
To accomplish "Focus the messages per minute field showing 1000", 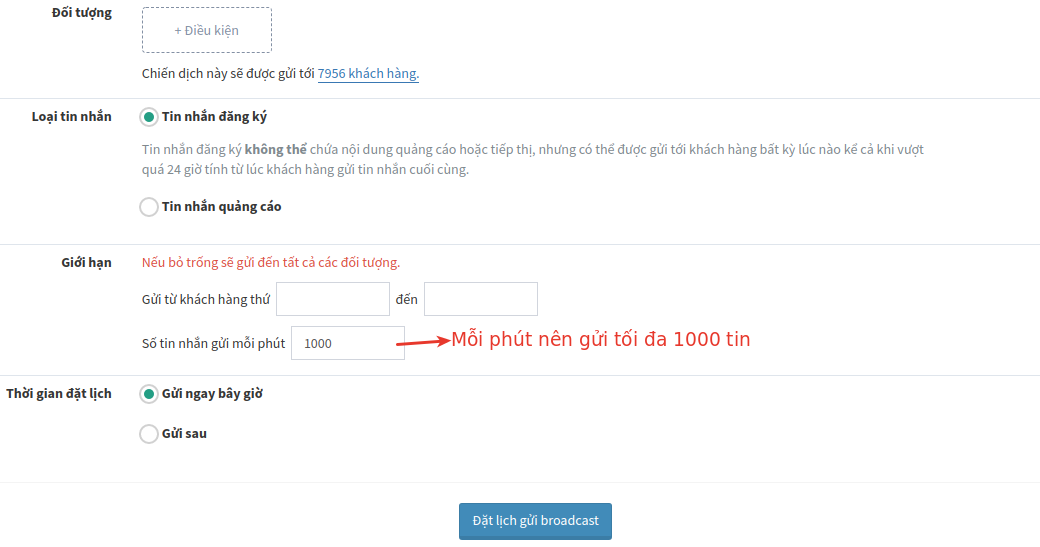I will click(348, 343).
